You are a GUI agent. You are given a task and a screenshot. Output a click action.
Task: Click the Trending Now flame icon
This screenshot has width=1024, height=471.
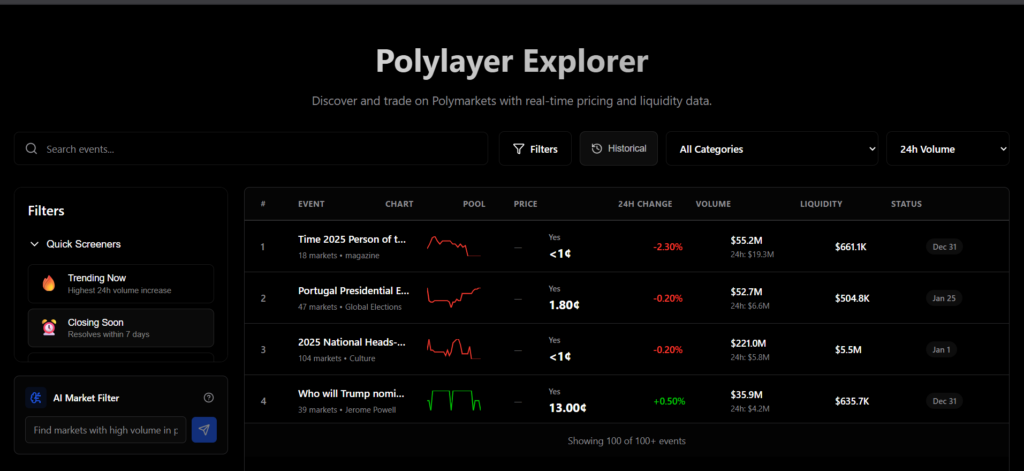49,283
